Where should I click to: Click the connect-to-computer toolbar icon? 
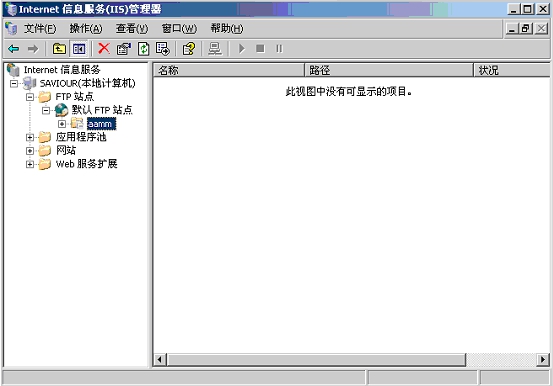coord(215,49)
